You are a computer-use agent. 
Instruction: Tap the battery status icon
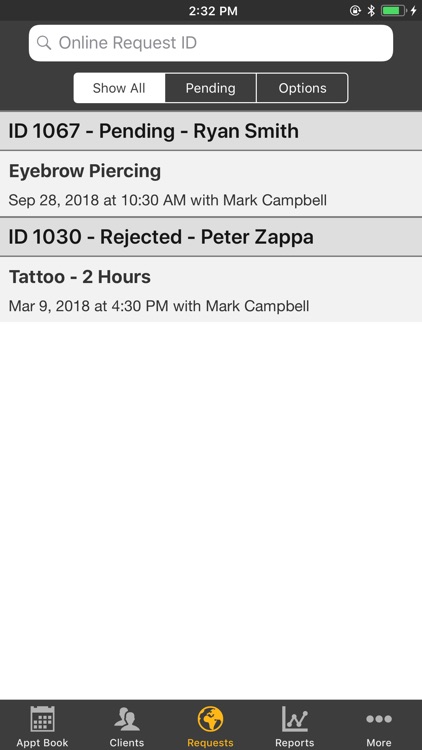394,11
